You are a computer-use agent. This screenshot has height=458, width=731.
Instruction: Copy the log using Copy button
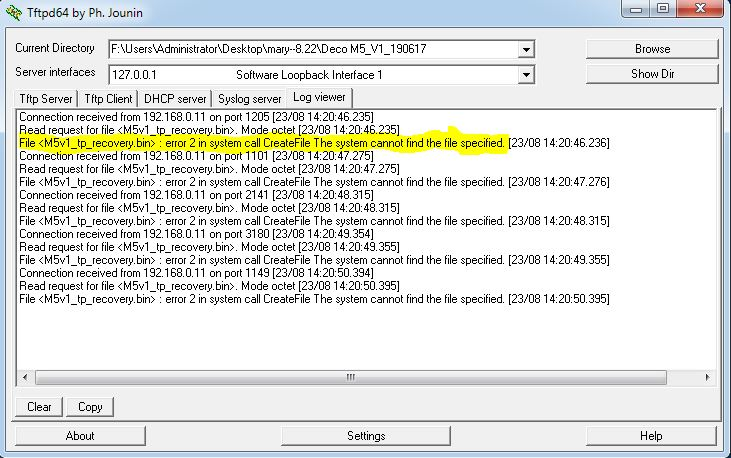pyautogui.click(x=90, y=407)
